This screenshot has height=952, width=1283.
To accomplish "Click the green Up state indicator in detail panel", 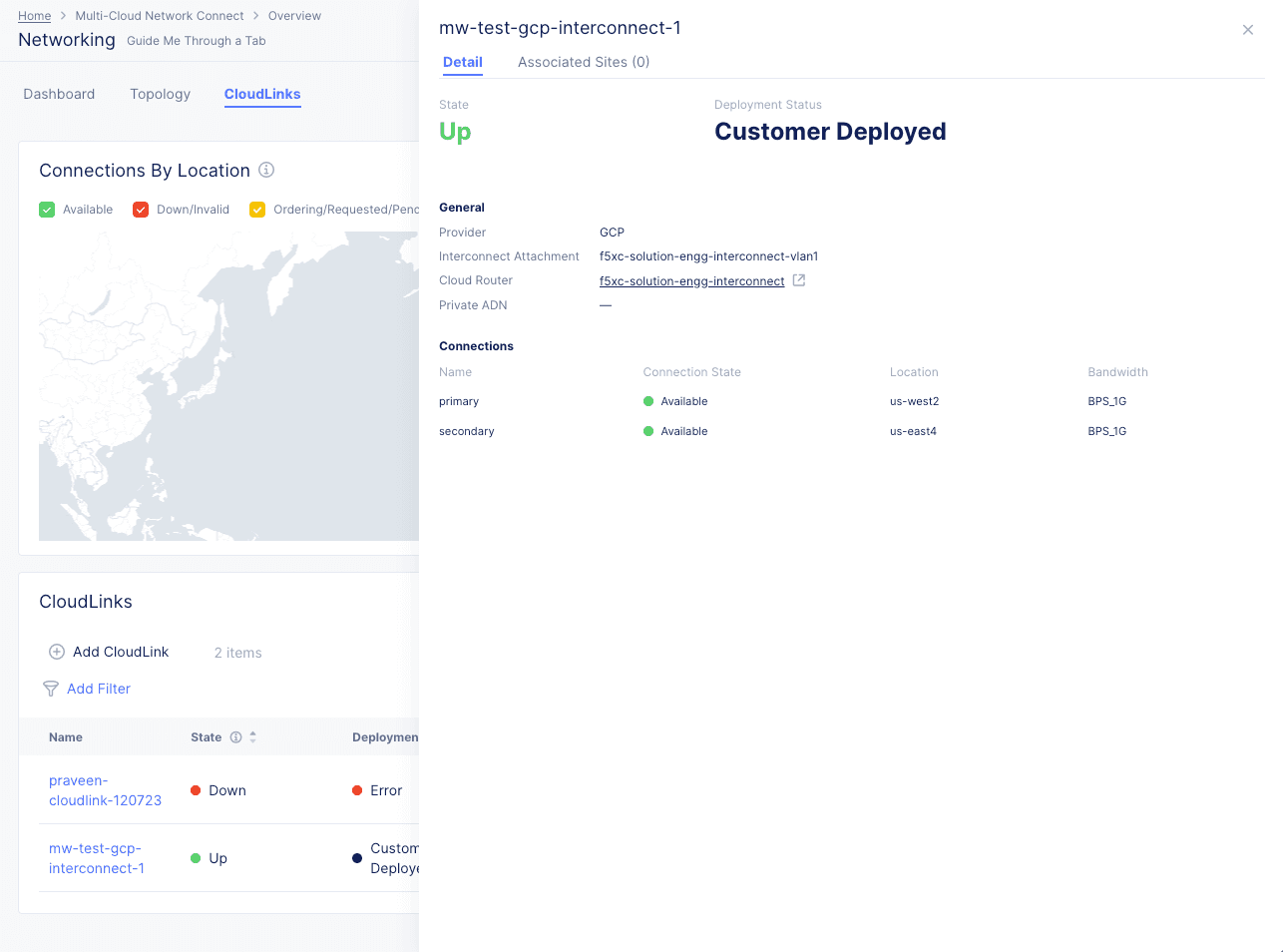I will tap(455, 131).
